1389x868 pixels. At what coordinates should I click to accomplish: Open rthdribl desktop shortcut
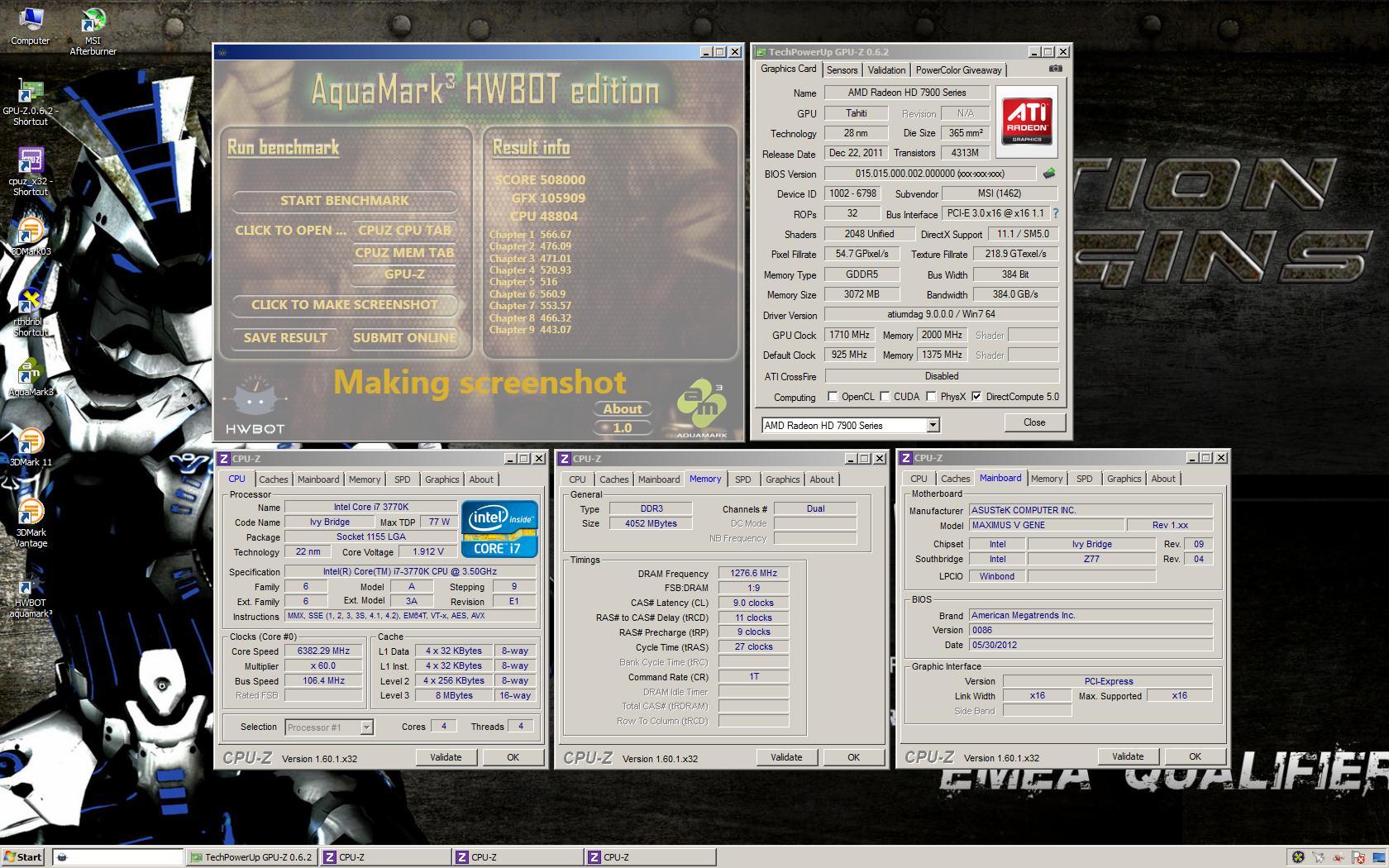coord(30,312)
